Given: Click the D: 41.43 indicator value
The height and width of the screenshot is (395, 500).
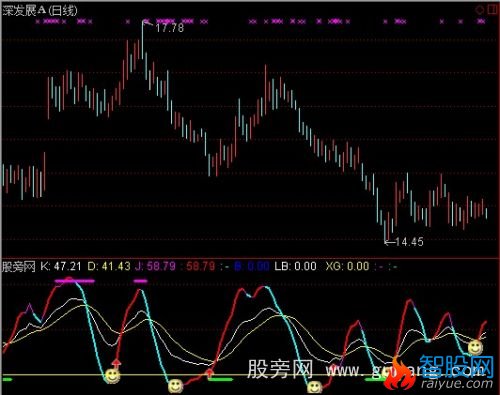Looking at the screenshot, I should pyautogui.click(x=109, y=266).
